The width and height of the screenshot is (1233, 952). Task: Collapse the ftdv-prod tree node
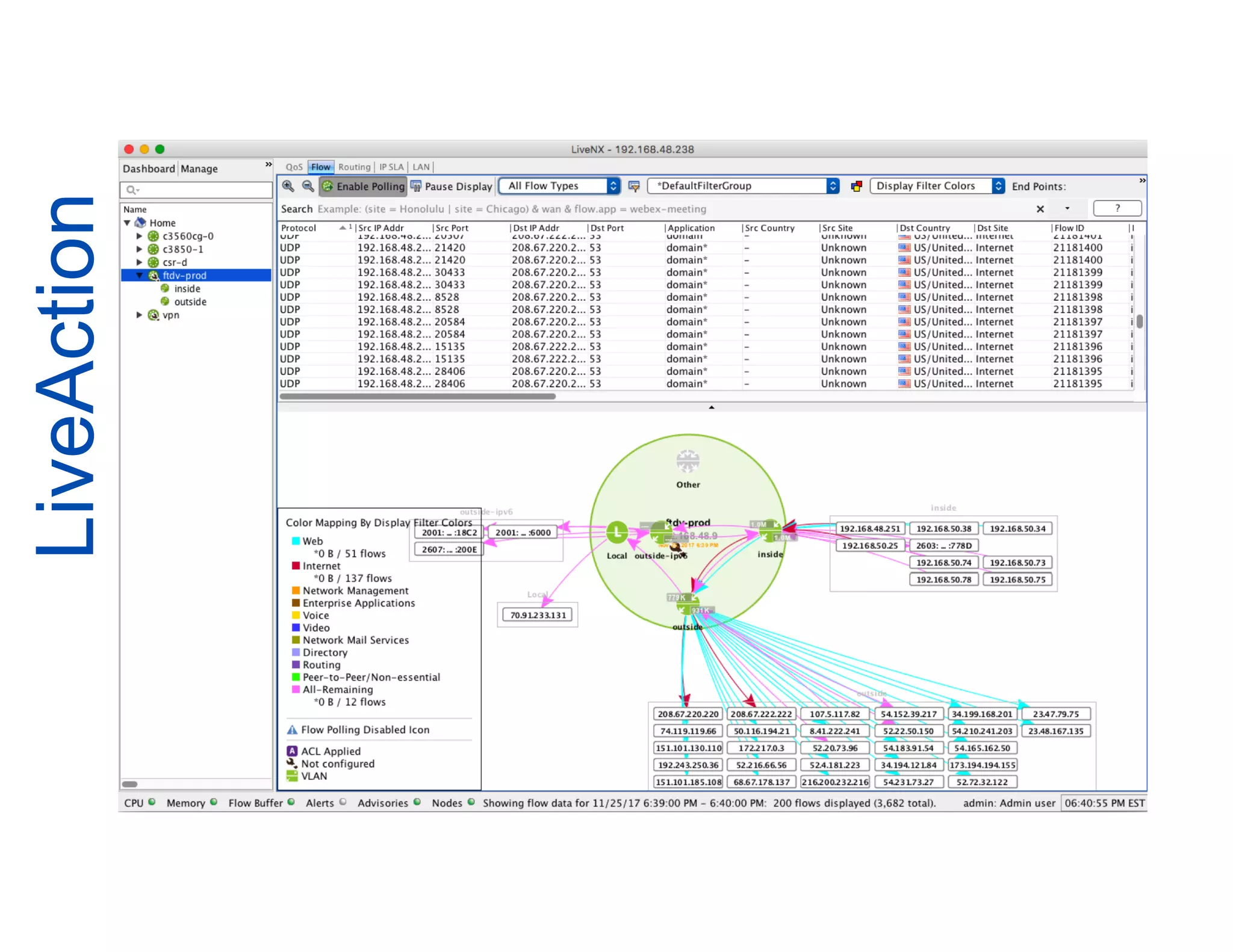139,276
